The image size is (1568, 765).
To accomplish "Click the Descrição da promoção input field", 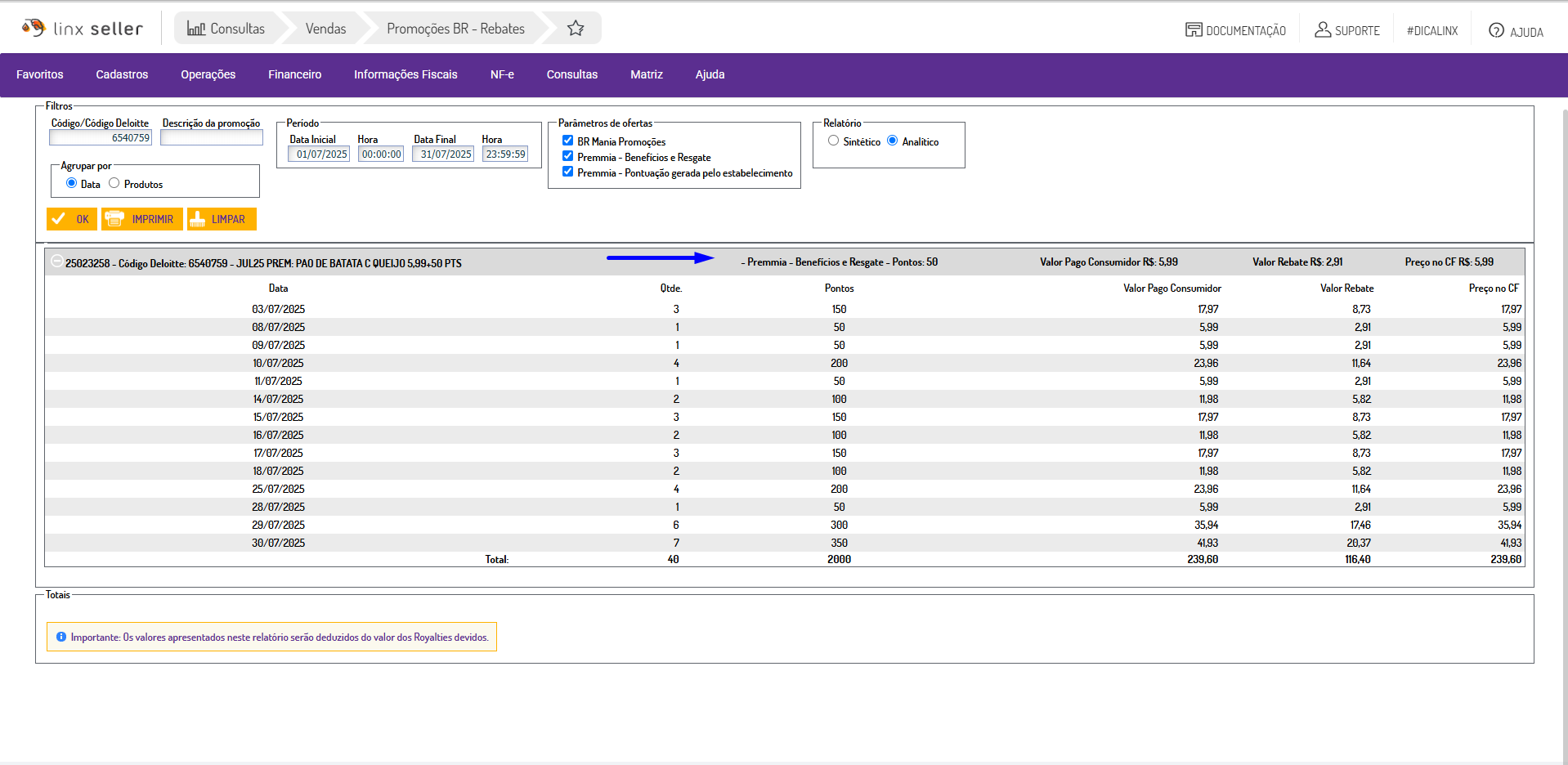I will (x=212, y=138).
